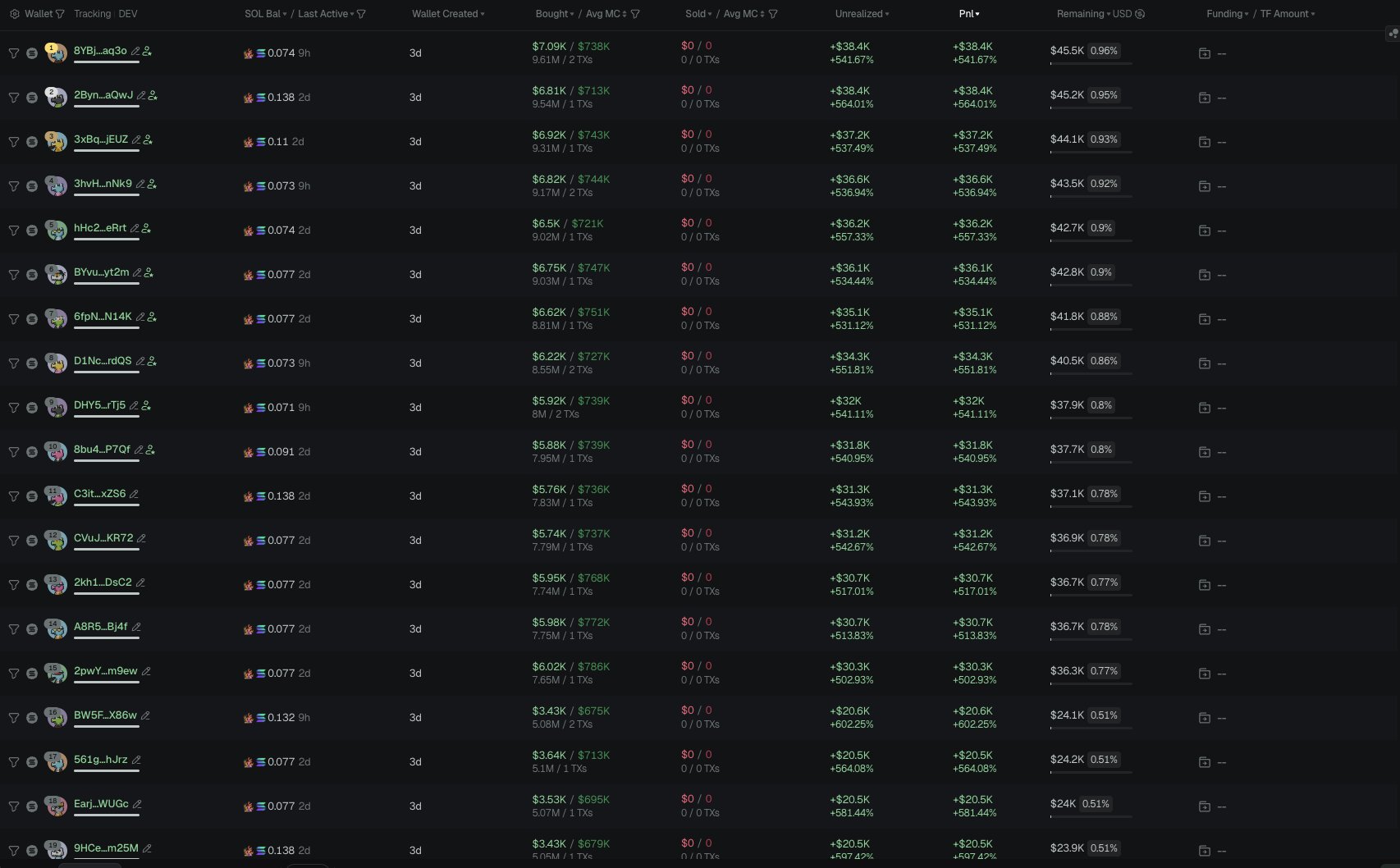Open filter beside Bought Avg MC header
This screenshot has height=868, width=1400.
pyautogui.click(x=635, y=14)
